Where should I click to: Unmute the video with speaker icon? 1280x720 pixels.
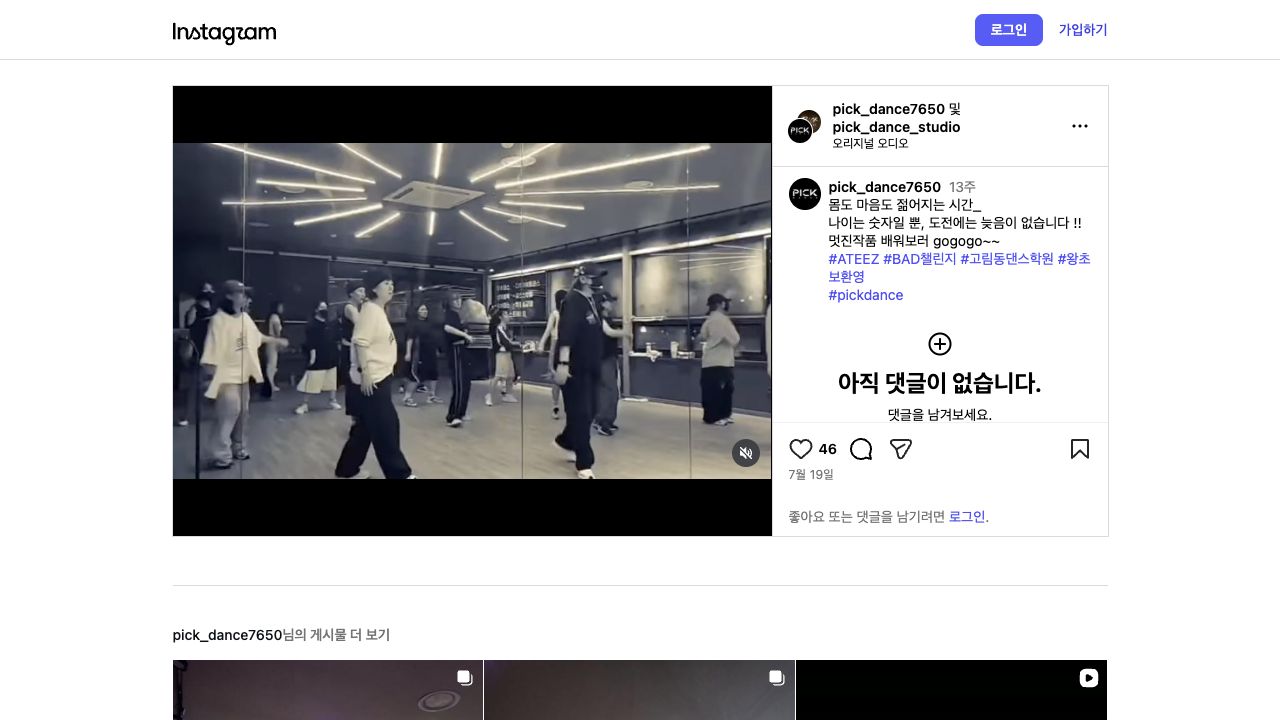pyautogui.click(x=746, y=453)
